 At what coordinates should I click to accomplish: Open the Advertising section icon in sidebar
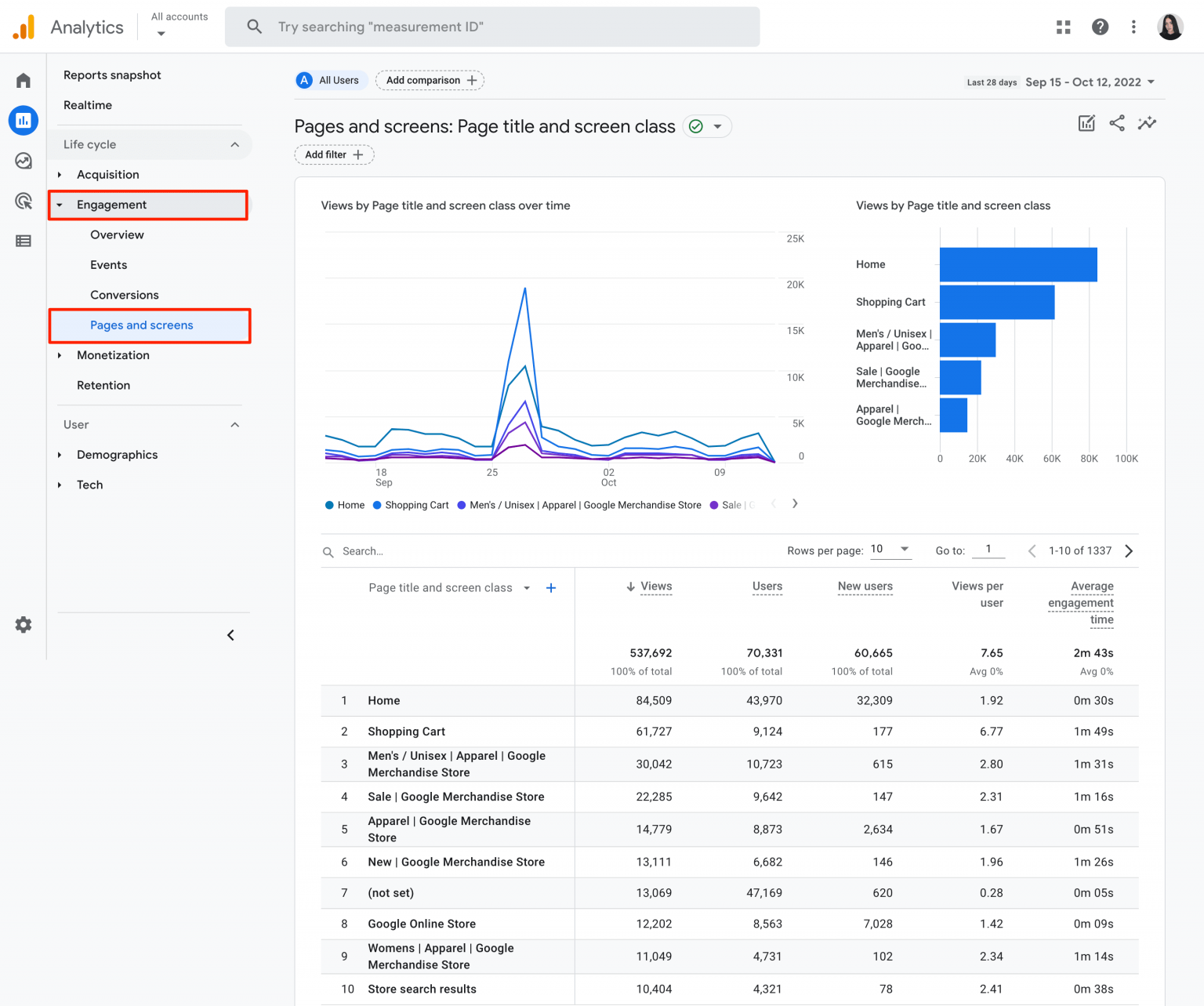[23, 202]
